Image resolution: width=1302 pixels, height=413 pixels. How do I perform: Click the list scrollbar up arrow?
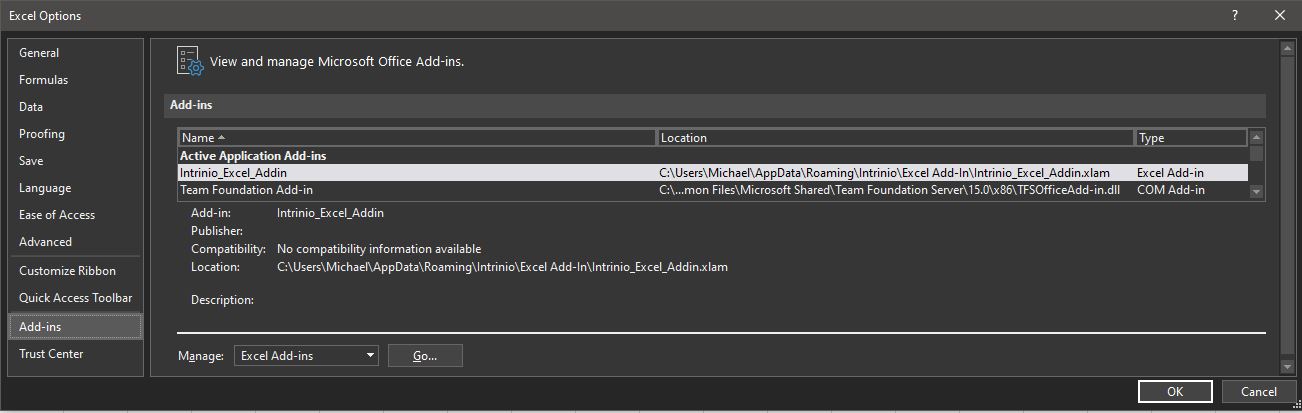coord(1257,138)
